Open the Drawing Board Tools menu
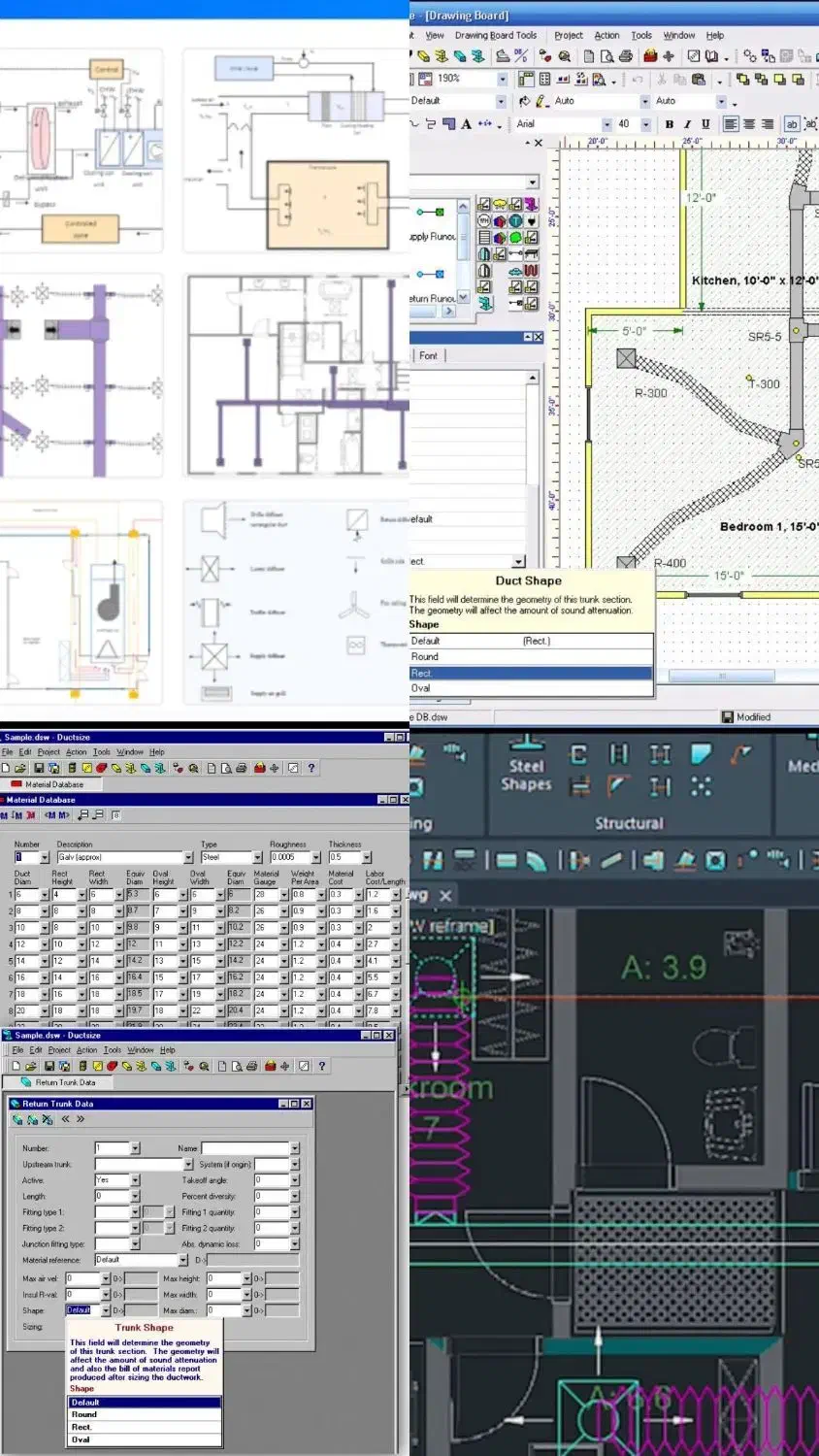This screenshot has width=819, height=1456. [496, 36]
